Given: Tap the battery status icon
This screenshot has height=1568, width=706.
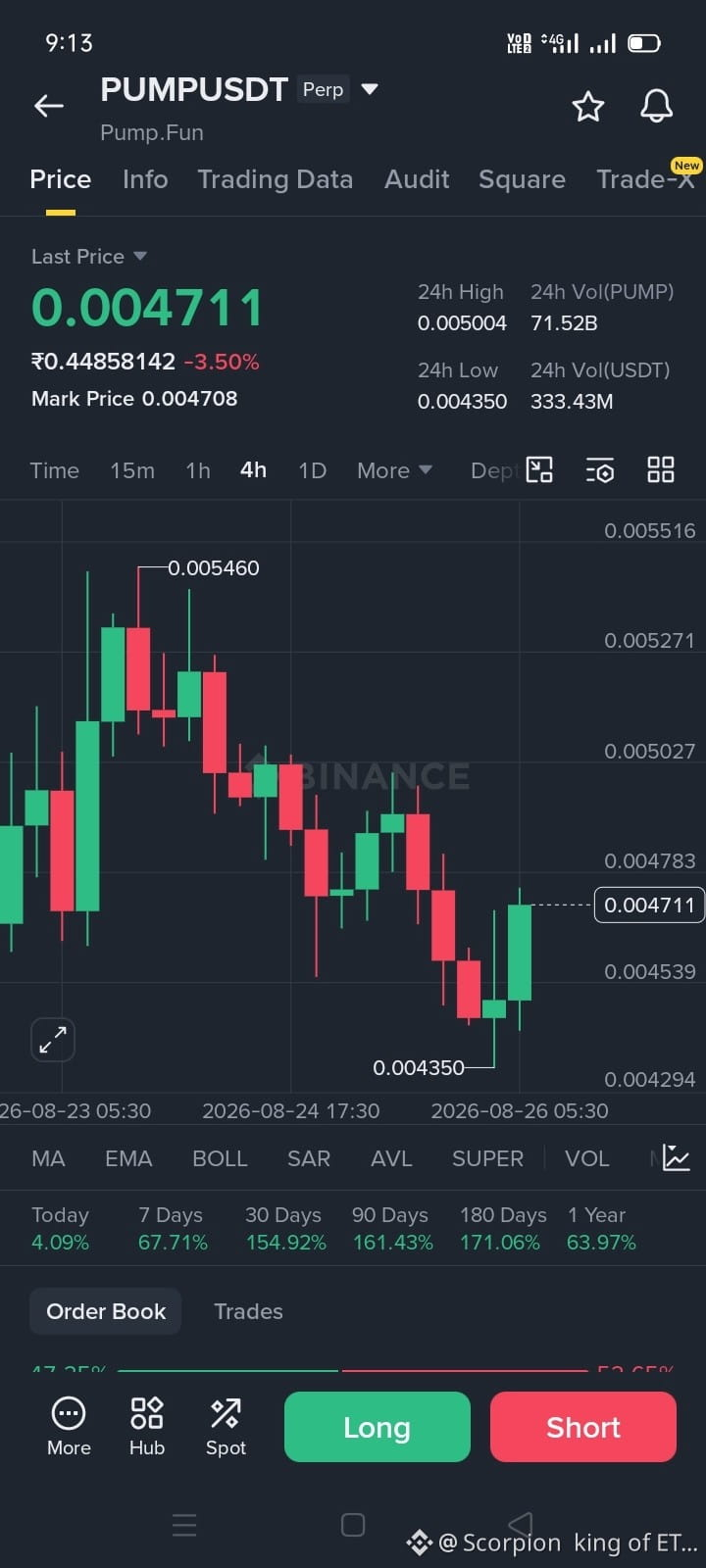Looking at the screenshot, I should click(x=644, y=43).
